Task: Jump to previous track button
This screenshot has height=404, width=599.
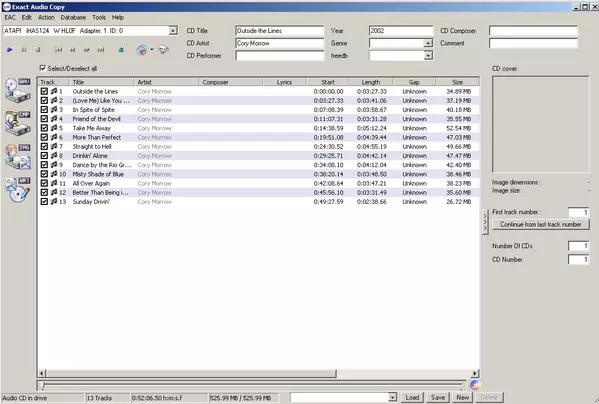Action: 58,50
